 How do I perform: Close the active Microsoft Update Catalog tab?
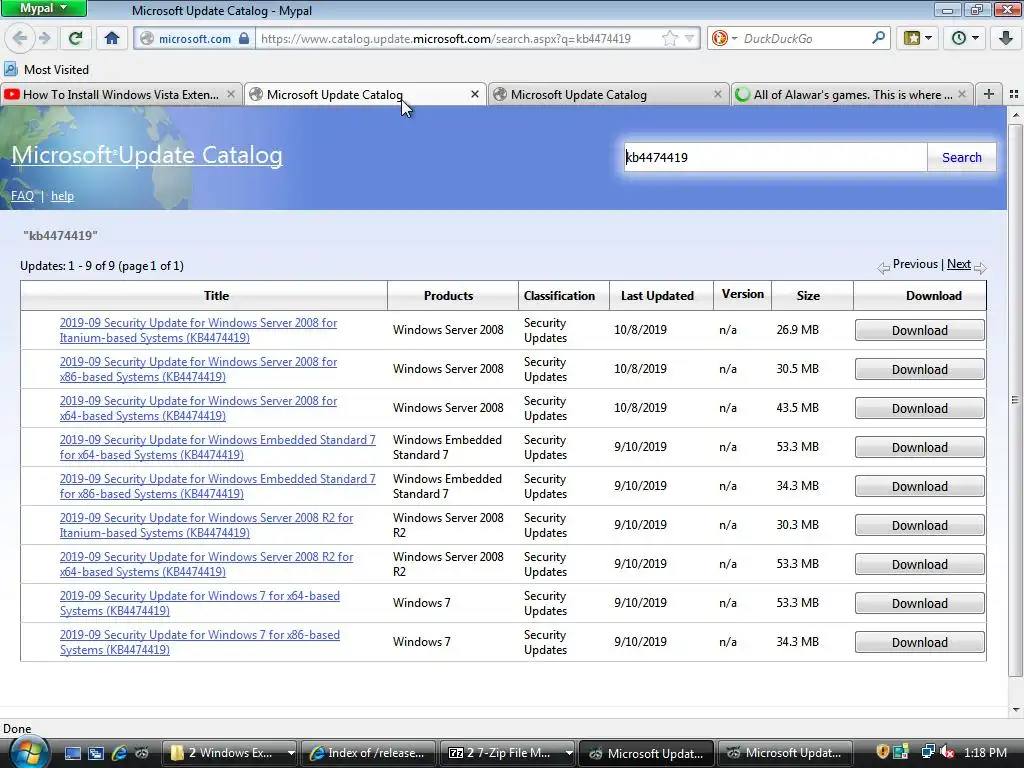tap(475, 95)
